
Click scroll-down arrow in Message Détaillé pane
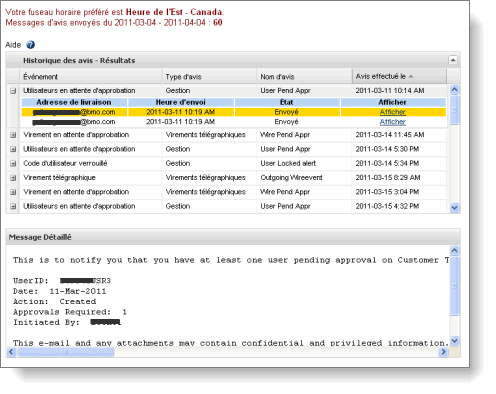point(455,341)
